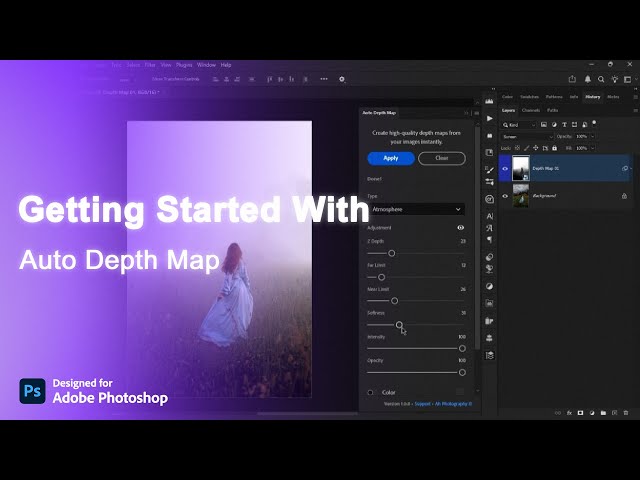Open the Help menu
640x480 pixels.
point(226,65)
